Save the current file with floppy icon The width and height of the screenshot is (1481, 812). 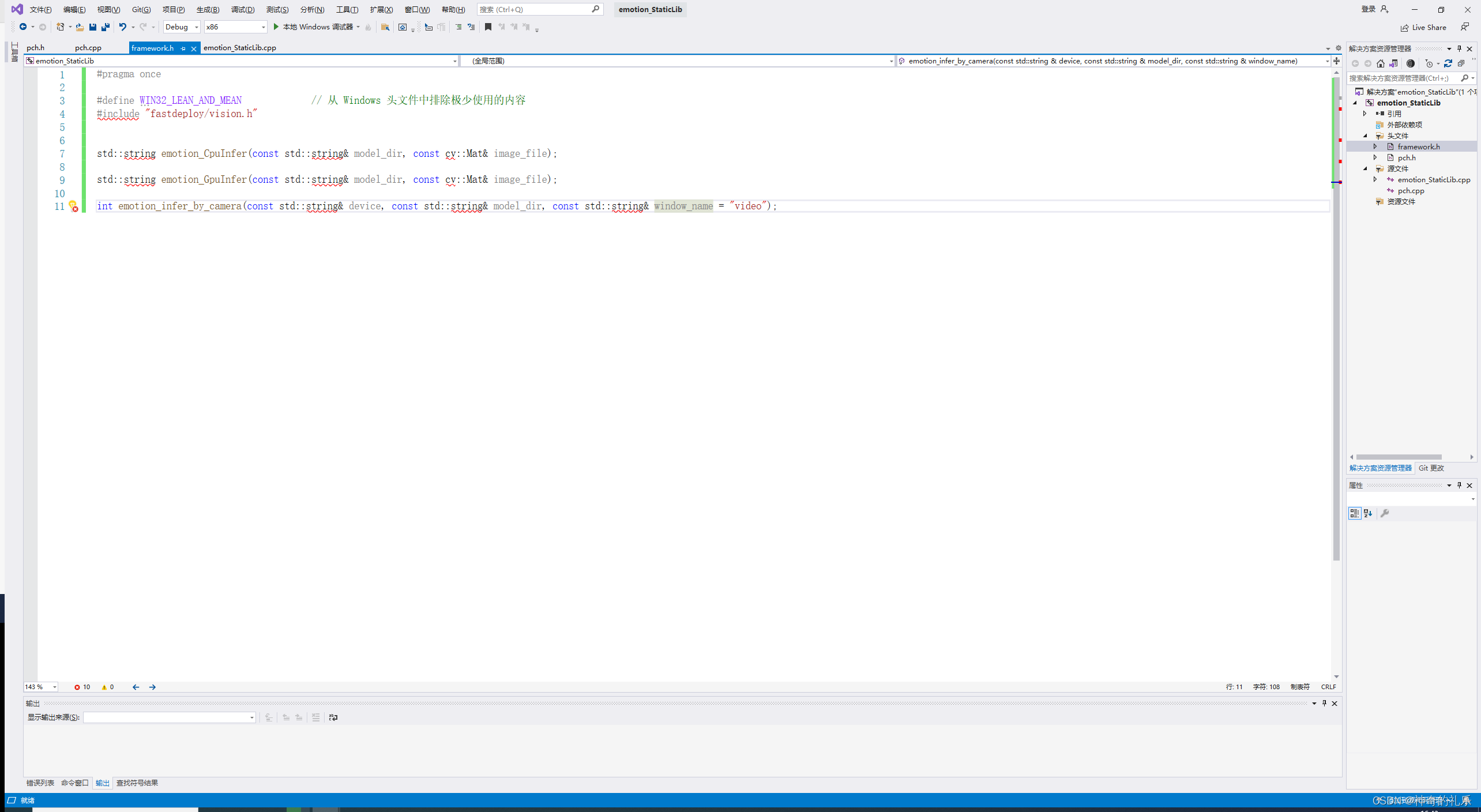[92, 27]
